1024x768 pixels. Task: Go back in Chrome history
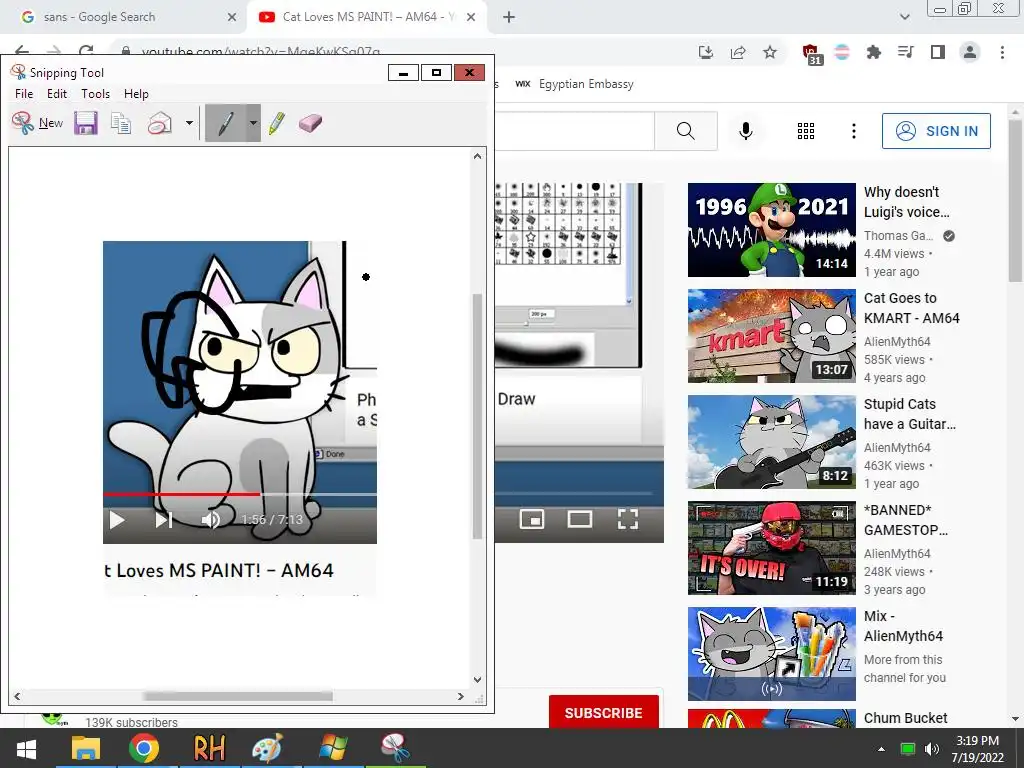click(22, 51)
